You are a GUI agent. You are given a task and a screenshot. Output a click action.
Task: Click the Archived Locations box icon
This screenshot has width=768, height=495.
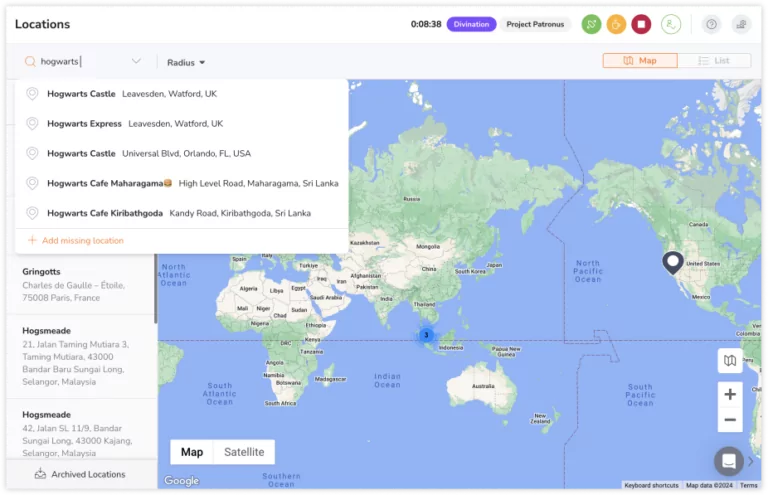[x=40, y=473]
